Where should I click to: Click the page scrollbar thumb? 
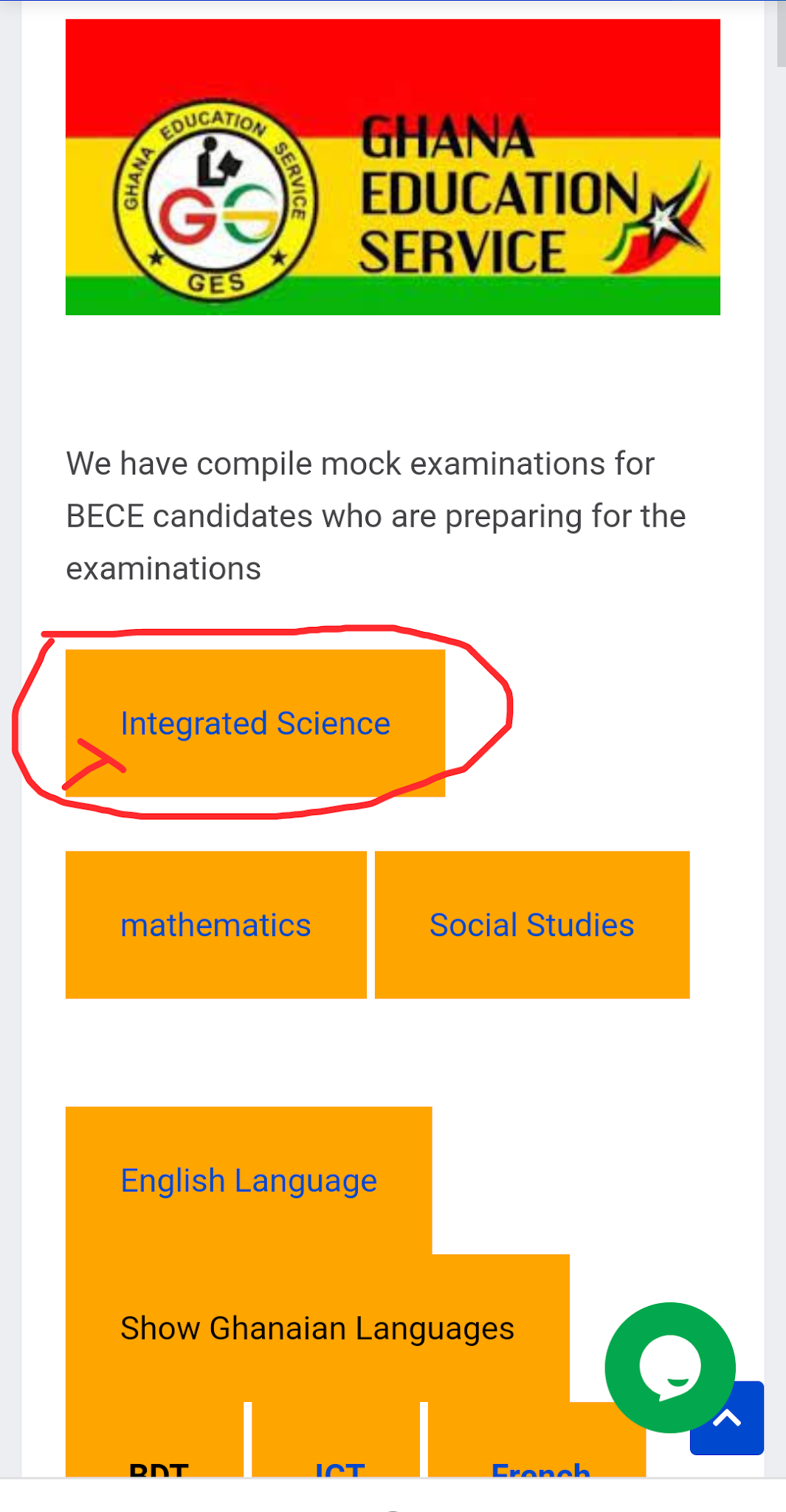click(x=781, y=33)
